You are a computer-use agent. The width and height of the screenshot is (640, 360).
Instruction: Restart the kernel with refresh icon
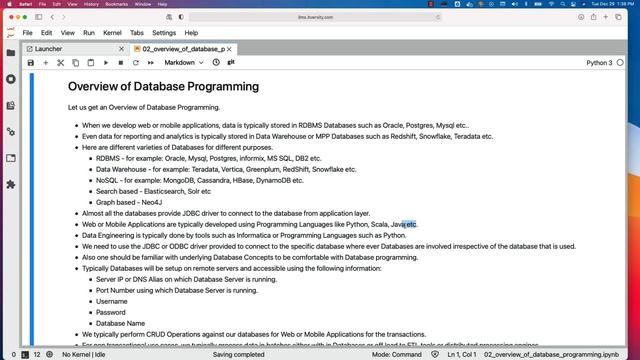pos(136,63)
